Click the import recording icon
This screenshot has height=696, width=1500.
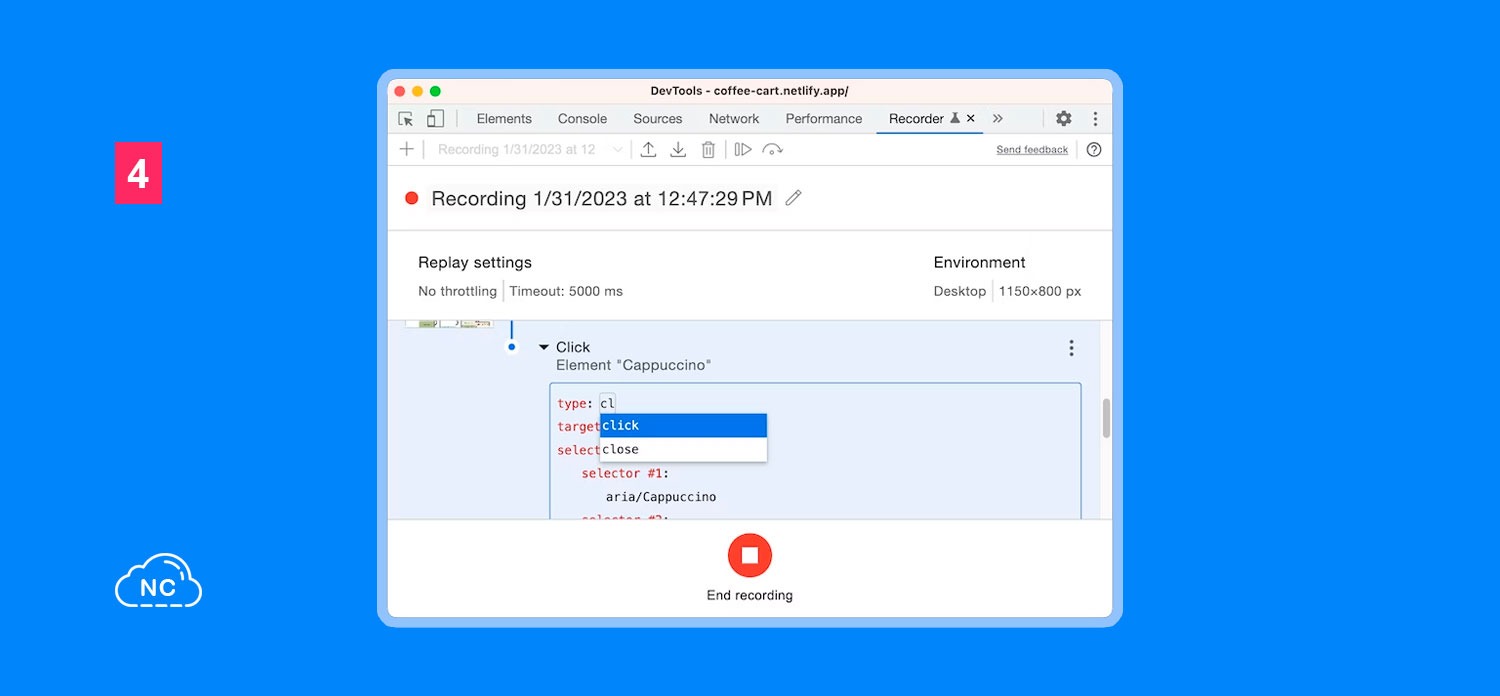[x=648, y=149]
